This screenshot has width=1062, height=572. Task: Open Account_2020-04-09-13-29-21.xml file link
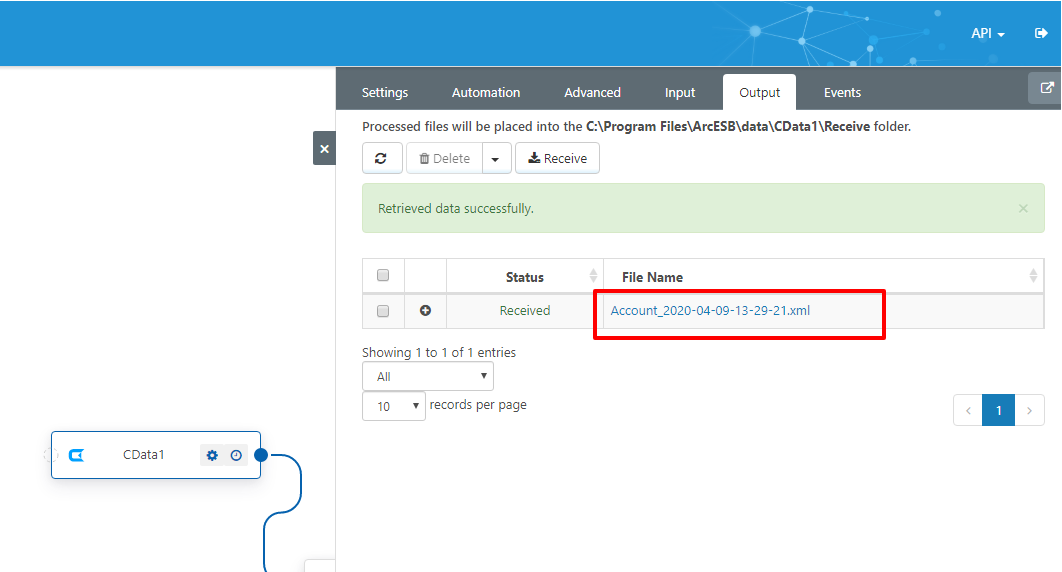click(x=710, y=311)
